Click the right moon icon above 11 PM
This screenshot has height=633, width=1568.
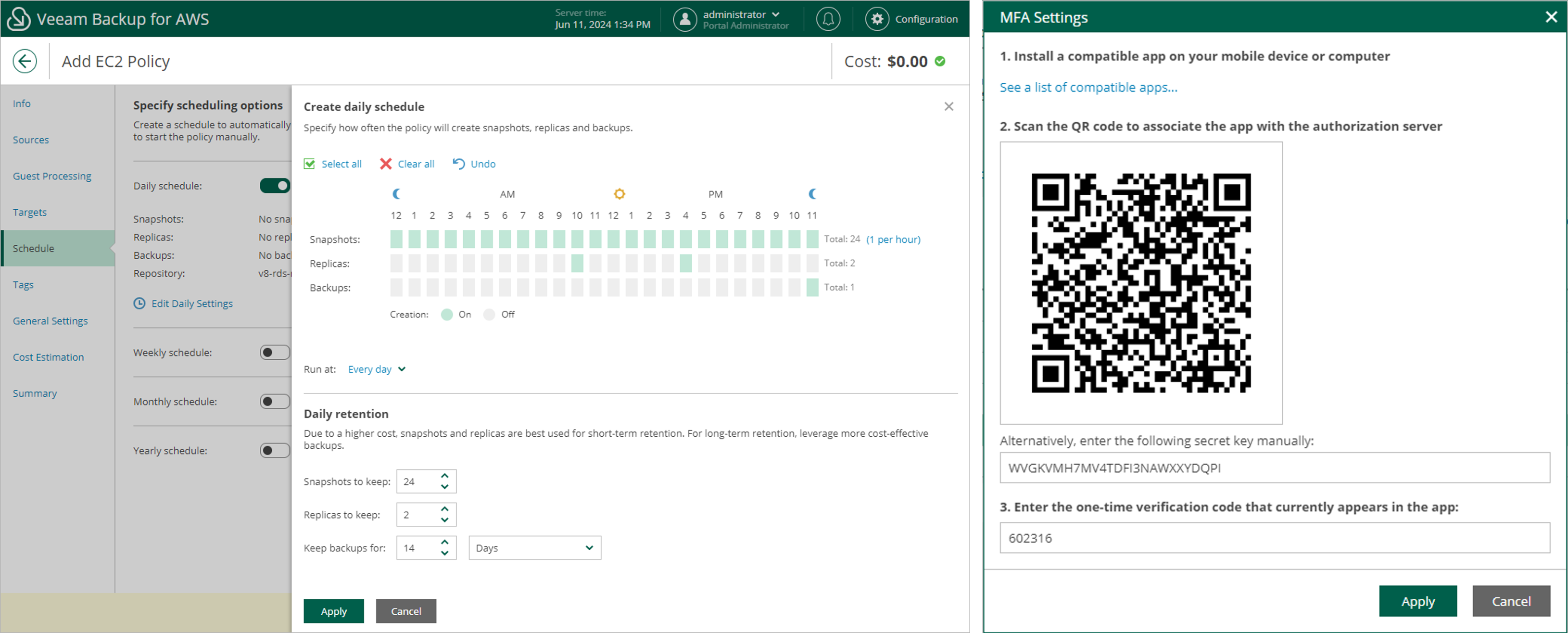[812, 193]
